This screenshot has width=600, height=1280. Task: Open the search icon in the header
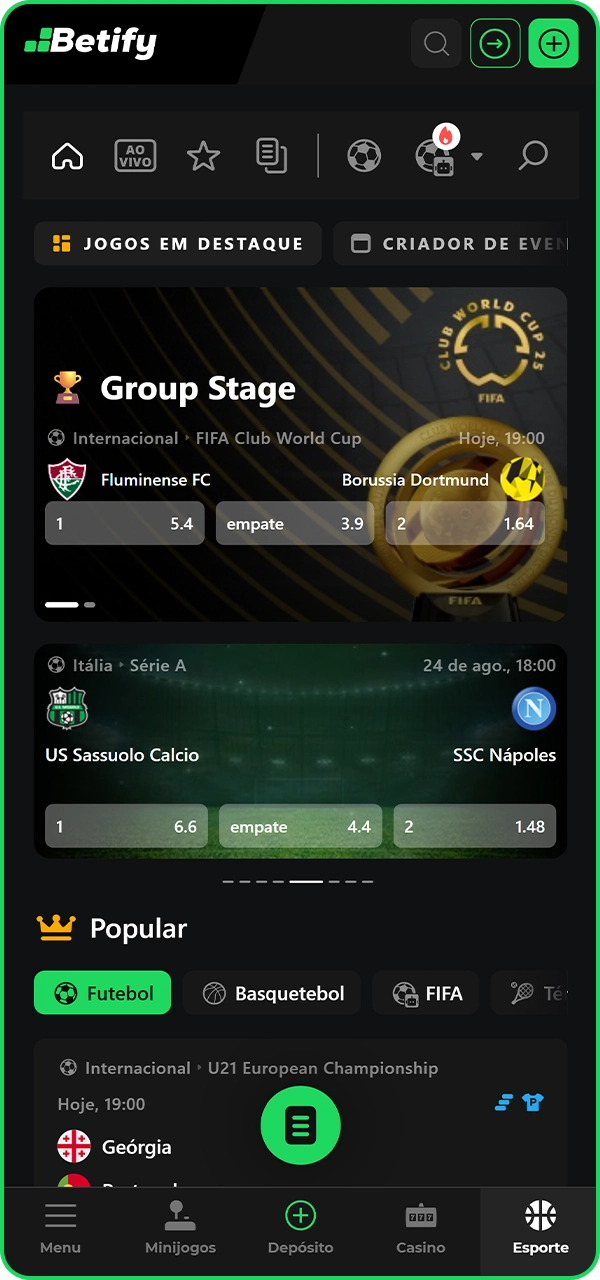[436, 44]
